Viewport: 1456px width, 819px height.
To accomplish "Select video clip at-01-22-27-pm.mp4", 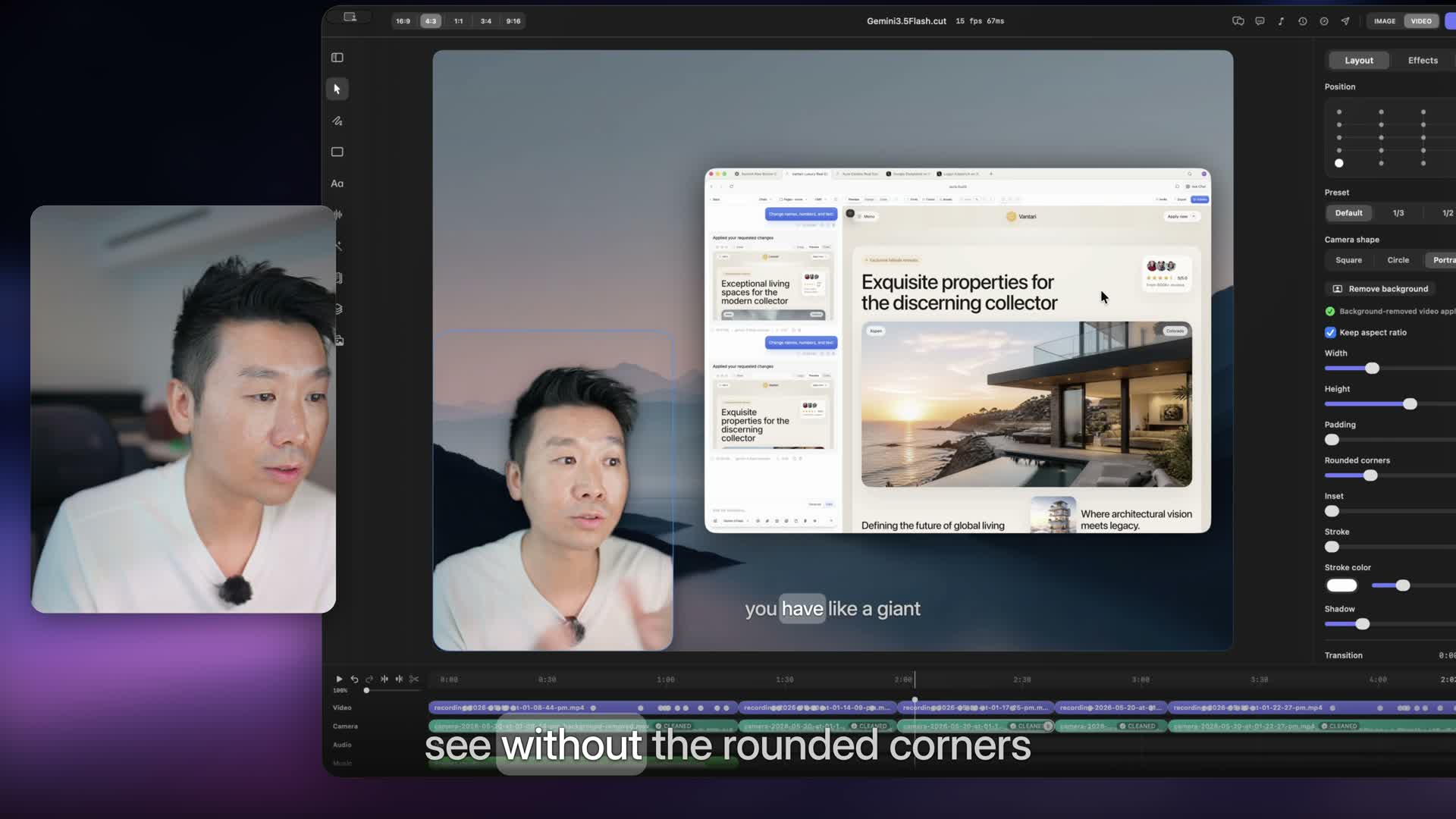I will pyautogui.click(x=1311, y=708).
